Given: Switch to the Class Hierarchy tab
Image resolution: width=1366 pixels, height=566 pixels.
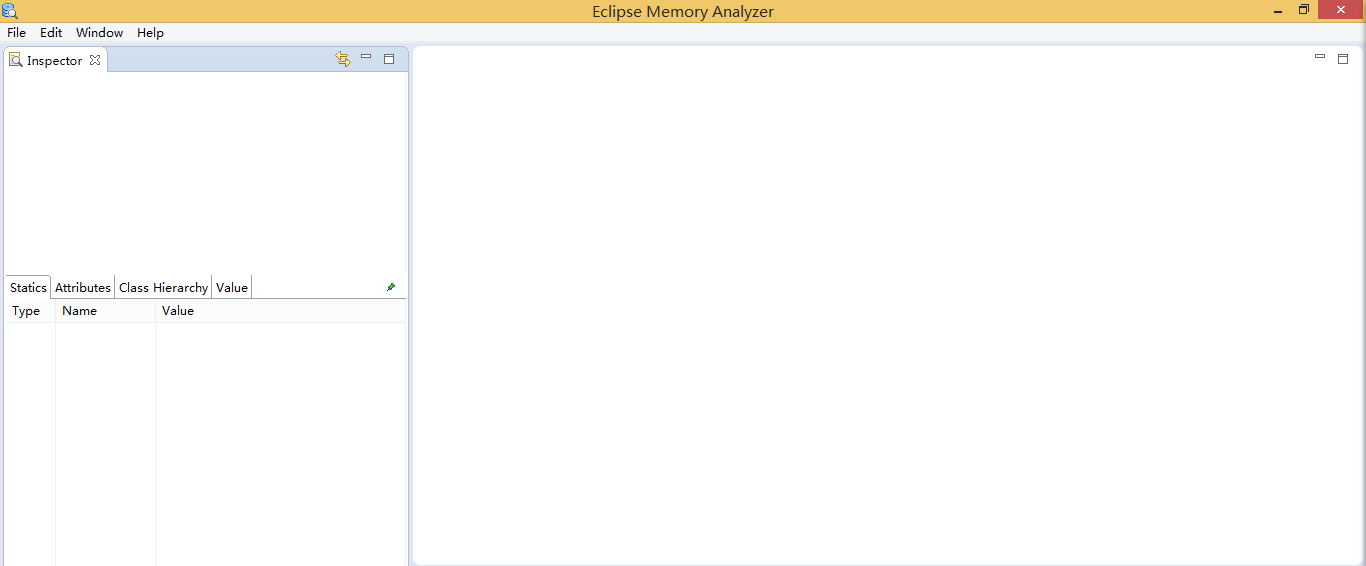Looking at the screenshot, I should click(163, 288).
